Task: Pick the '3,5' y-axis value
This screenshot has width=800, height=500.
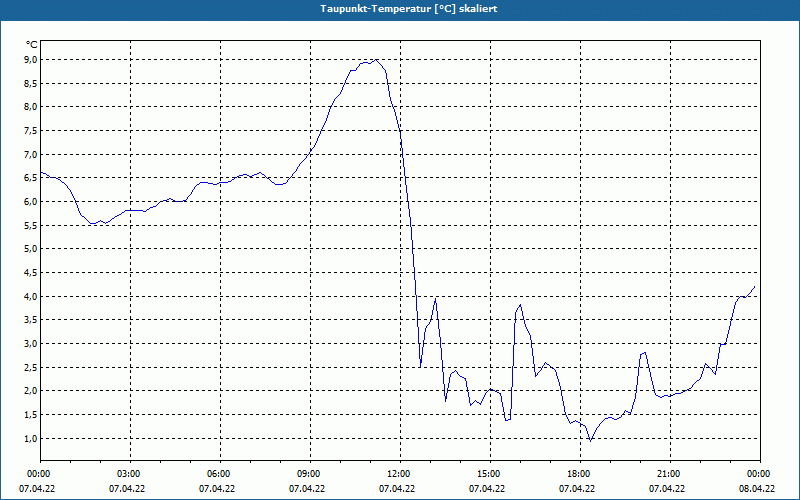Action: (x=31, y=320)
